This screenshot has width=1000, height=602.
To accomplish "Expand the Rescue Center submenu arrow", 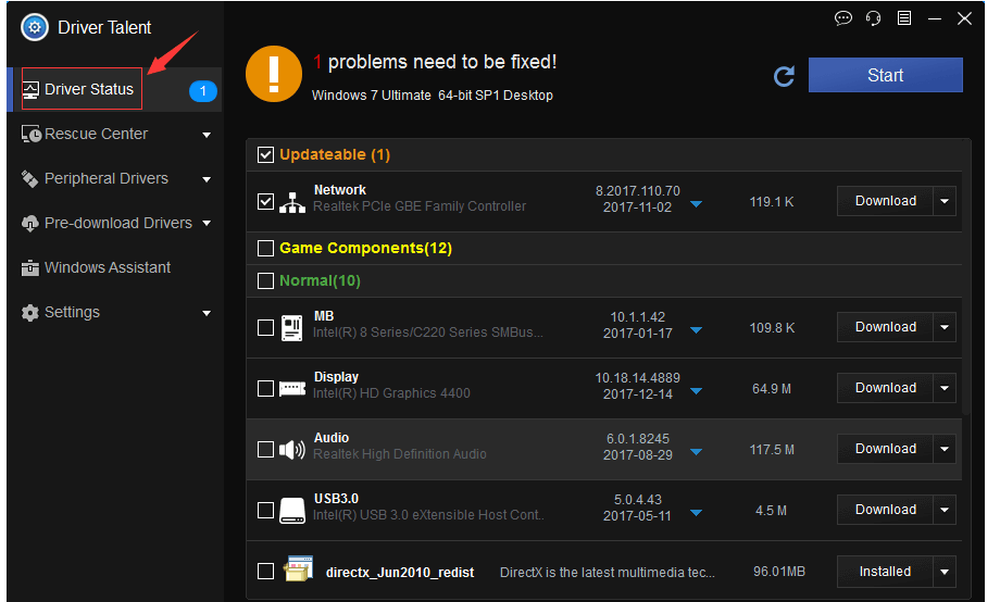I will pos(207,135).
